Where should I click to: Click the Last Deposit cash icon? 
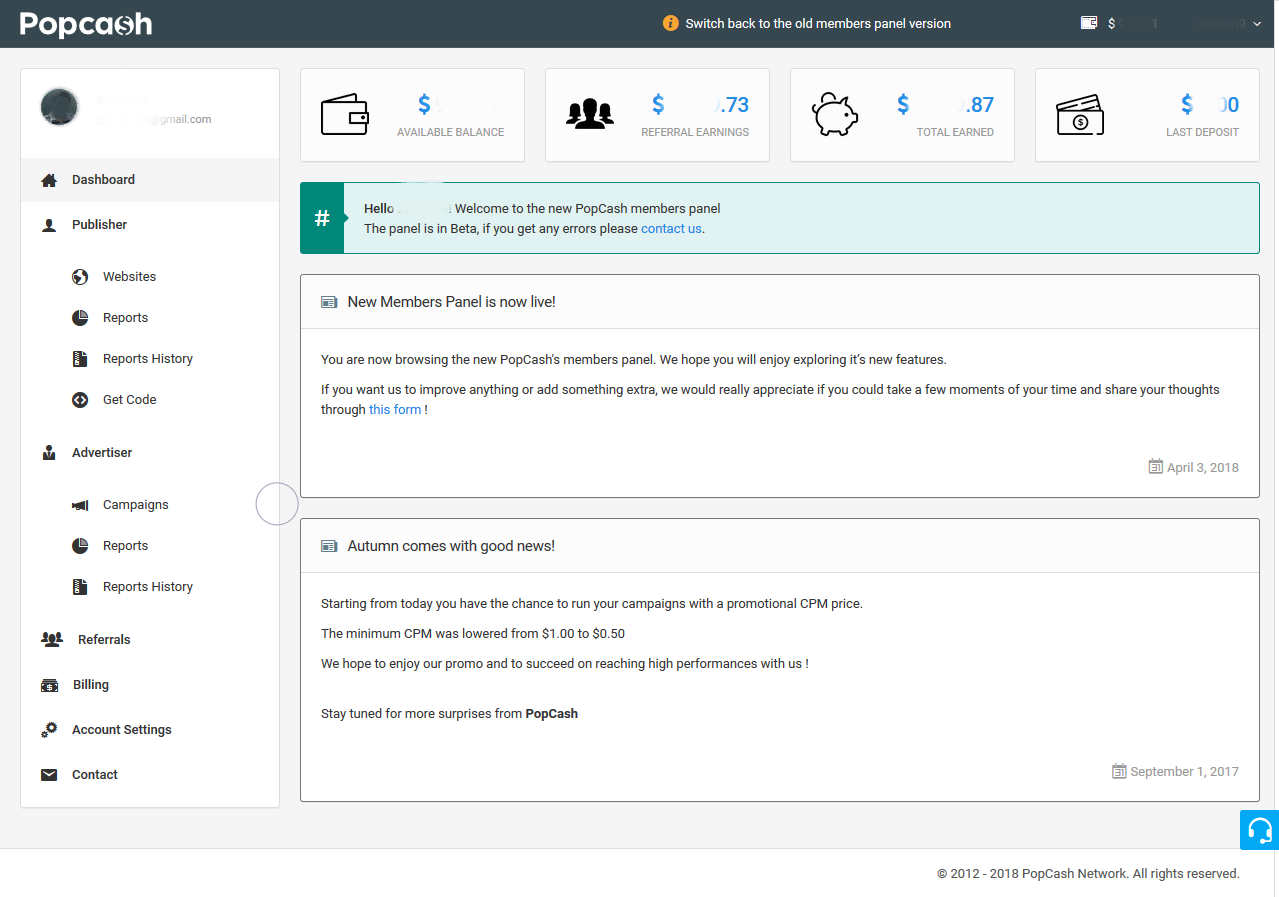pyautogui.click(x=1080, y=115)
